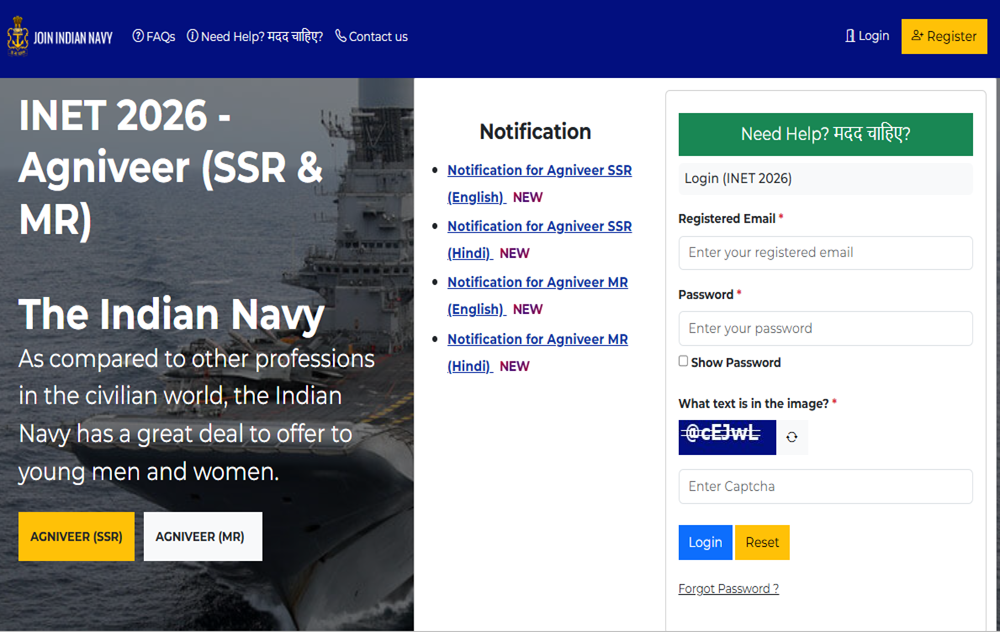The height and width of the screenshot is (632, 1000).
Task: Open the Contact us page
Action: click(371, 36)
